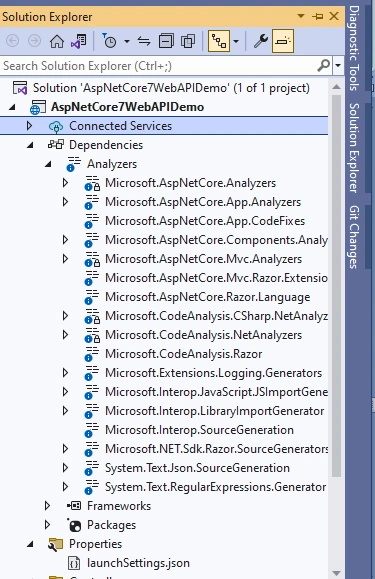Expand Microsoft.AspNetCore.Mvc.Analyzers
The image size is (375, 579).
(x=66, y=258)
